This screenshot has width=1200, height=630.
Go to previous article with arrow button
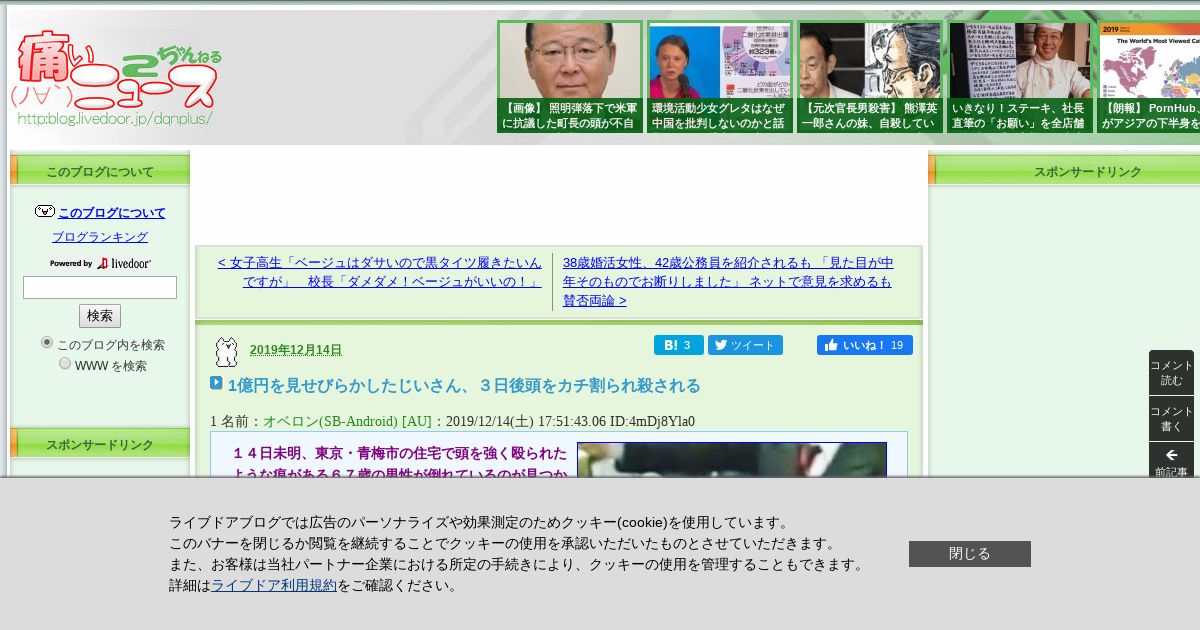[x=1171, y=460]
